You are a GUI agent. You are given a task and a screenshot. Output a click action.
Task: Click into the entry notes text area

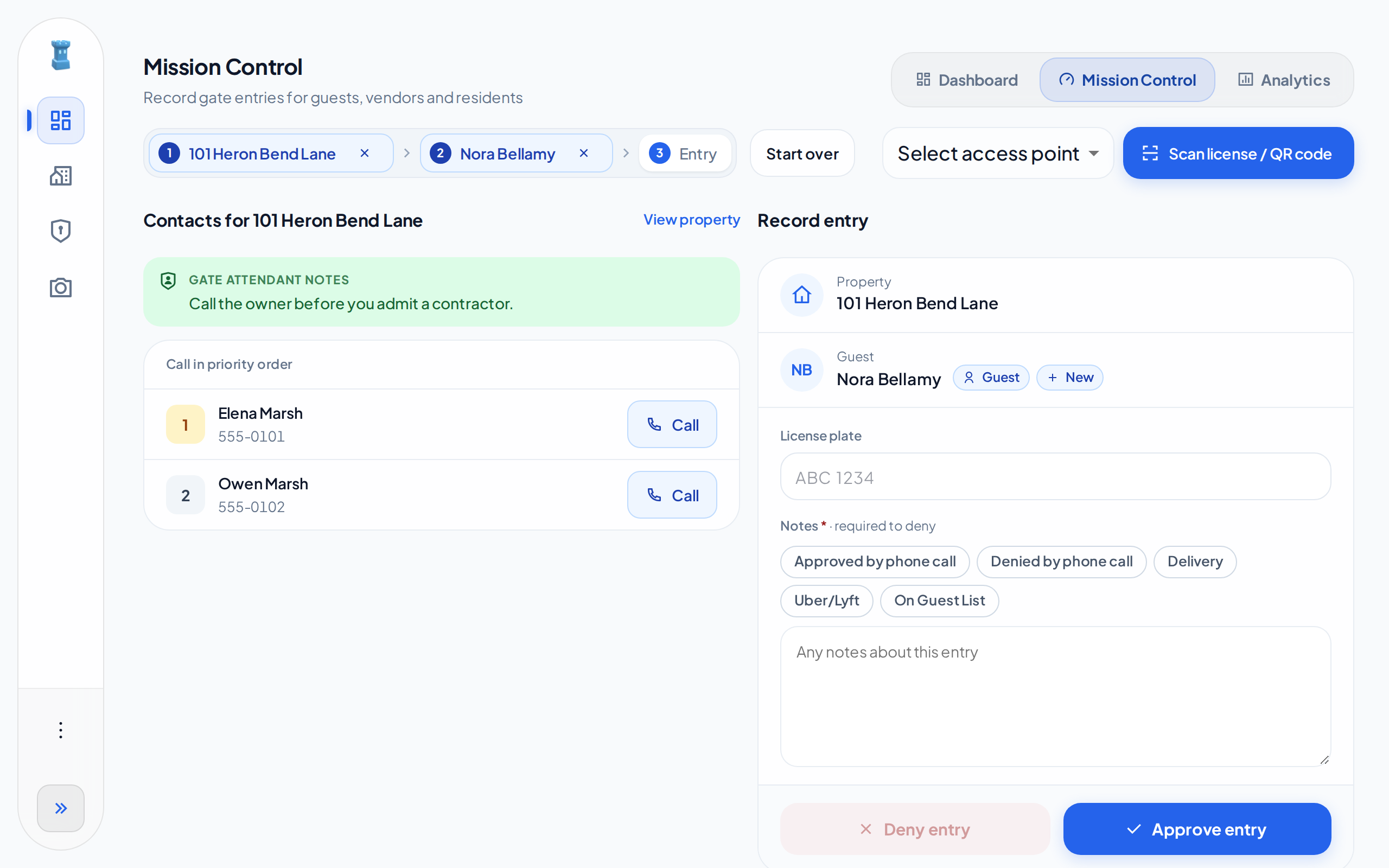(x=1055, y=697)
